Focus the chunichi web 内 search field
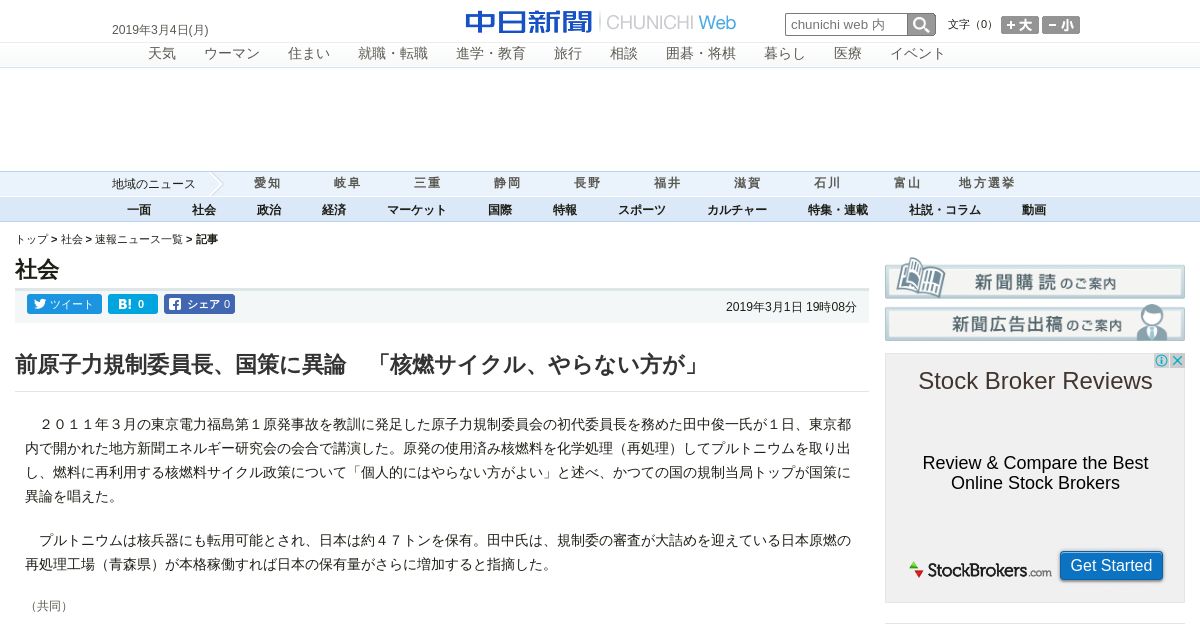The image size is (1200, 630). click(x=846, y=25)
